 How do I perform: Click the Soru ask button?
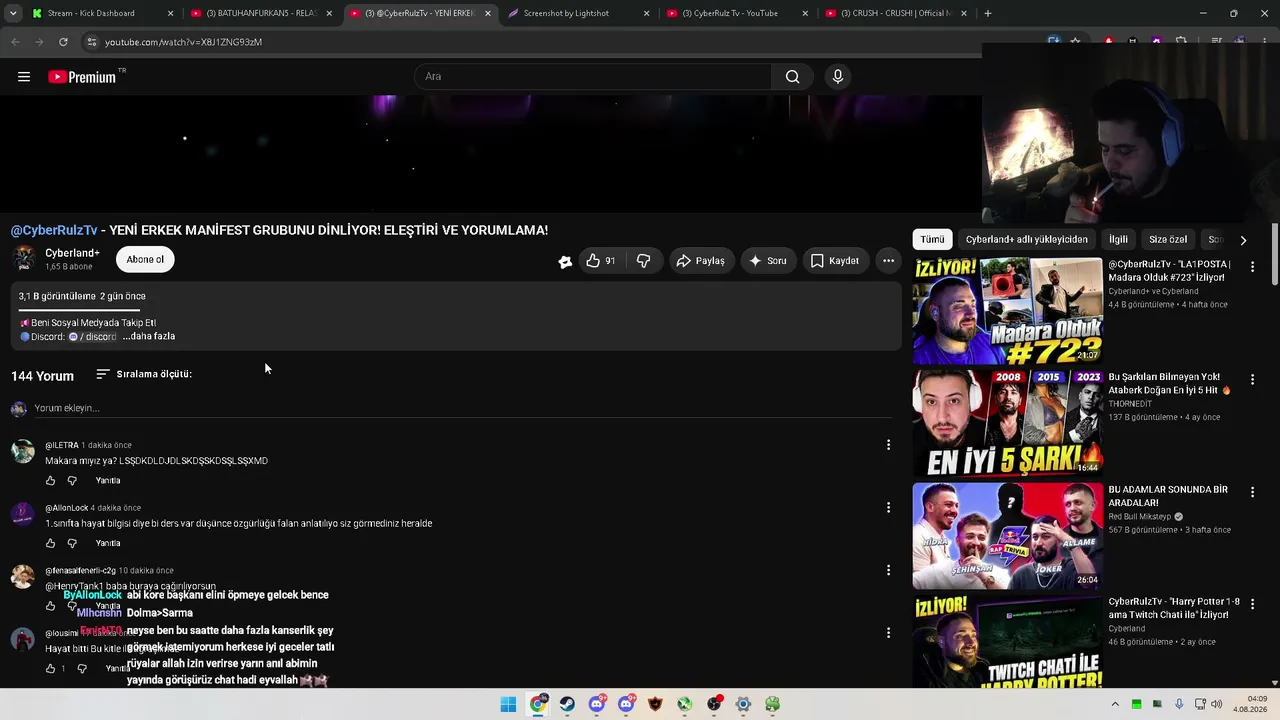(x=768, y=261)
